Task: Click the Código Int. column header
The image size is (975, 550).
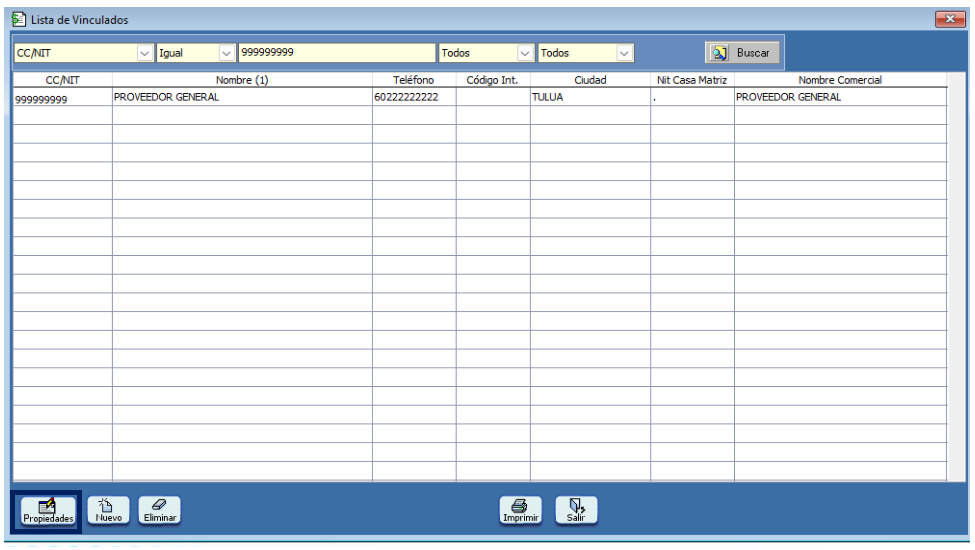Action: tap(492, 80)
